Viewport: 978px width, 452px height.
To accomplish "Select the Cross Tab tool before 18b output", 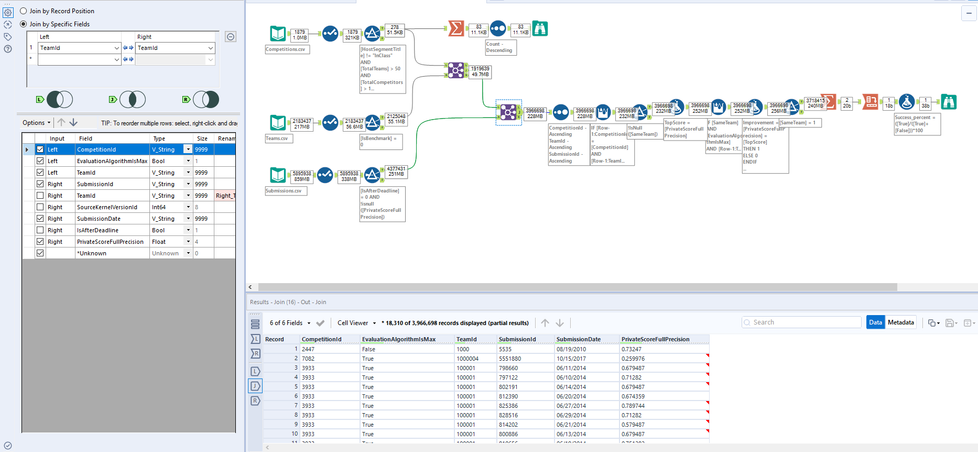I will (870, 100).
